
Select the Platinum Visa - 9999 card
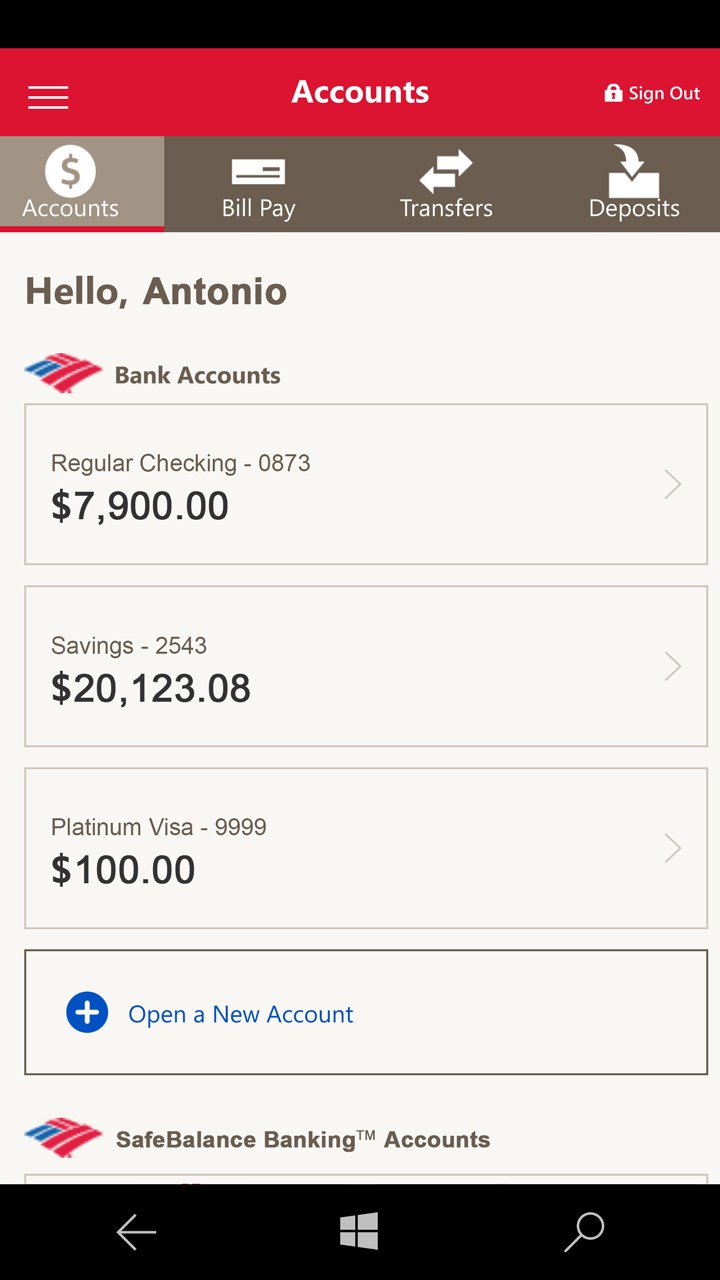(159, 827)
